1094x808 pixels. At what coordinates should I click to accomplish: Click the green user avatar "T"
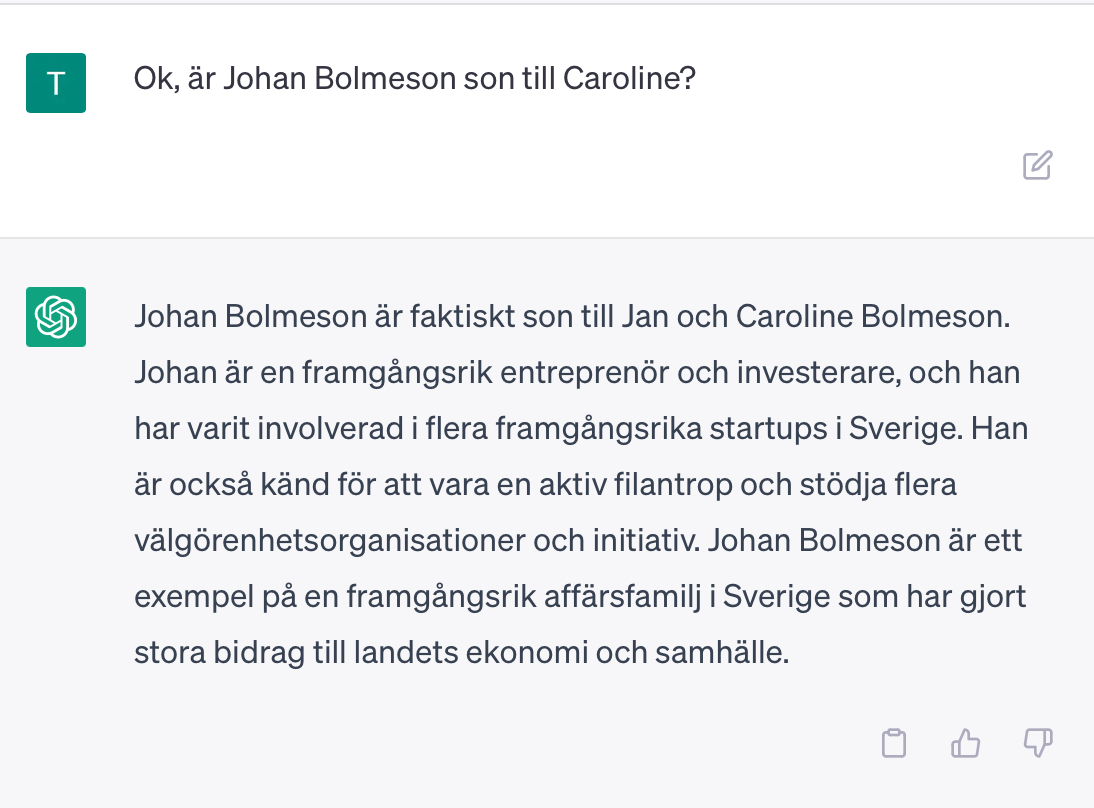[x=56, y=83]
